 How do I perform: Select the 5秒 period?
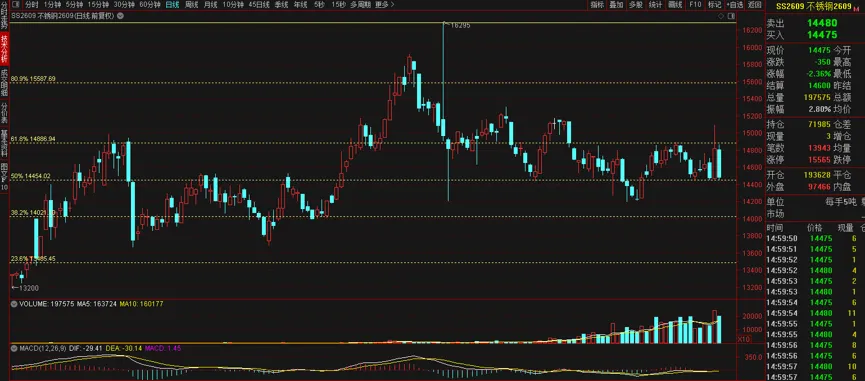[x=319, y=4]
